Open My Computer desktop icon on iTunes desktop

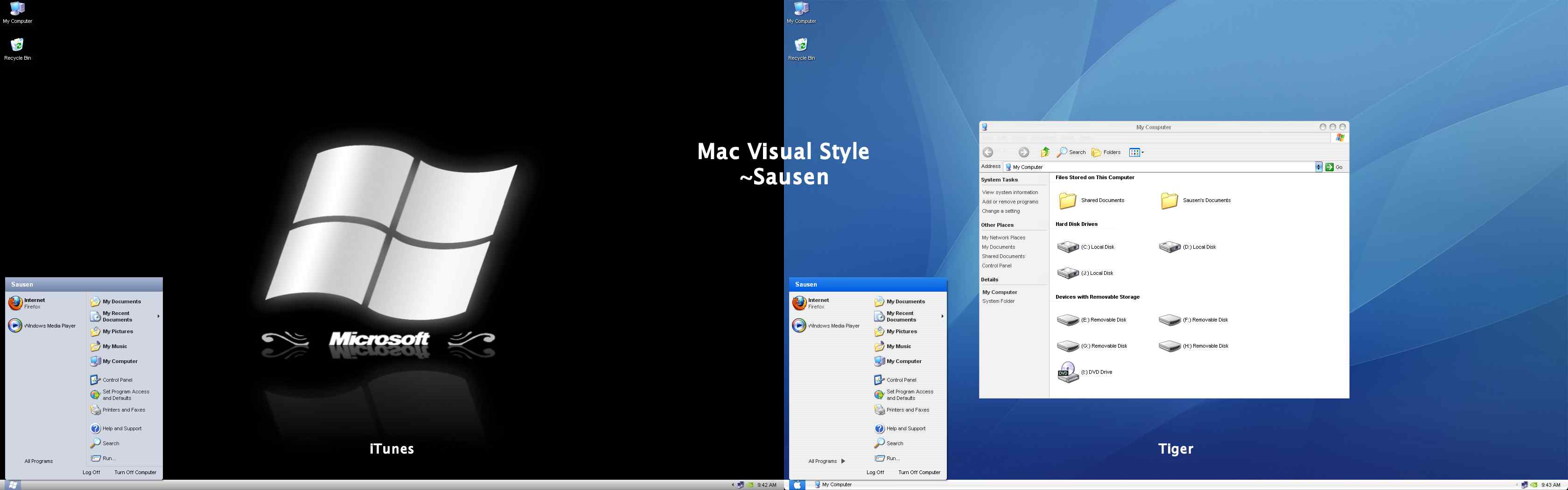18,13
